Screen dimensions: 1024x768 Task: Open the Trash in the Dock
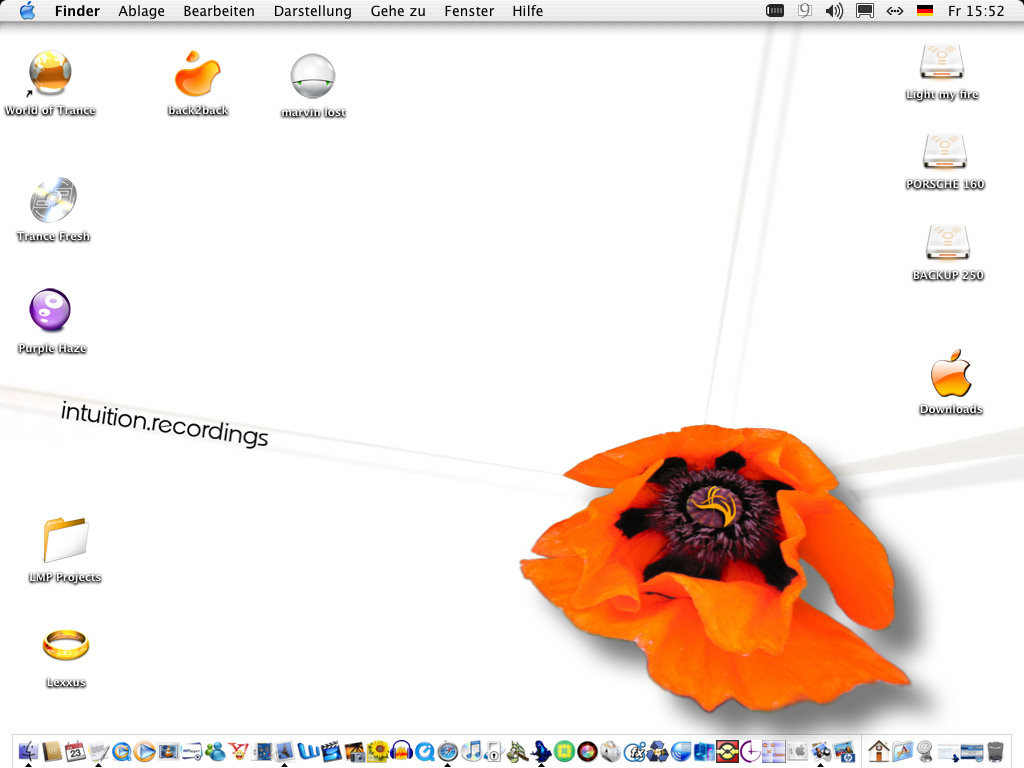996,751
